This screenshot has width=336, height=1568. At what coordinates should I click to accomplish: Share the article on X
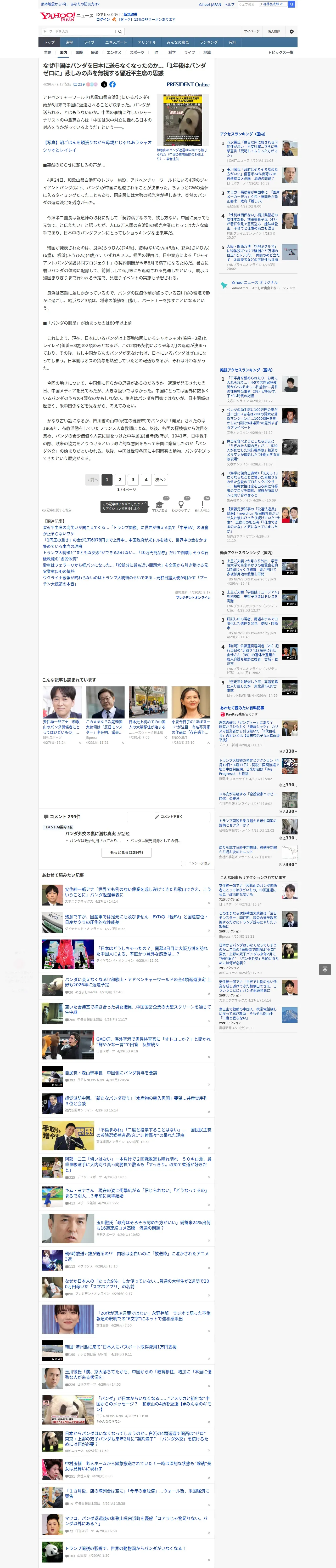[x=104, y=85]
